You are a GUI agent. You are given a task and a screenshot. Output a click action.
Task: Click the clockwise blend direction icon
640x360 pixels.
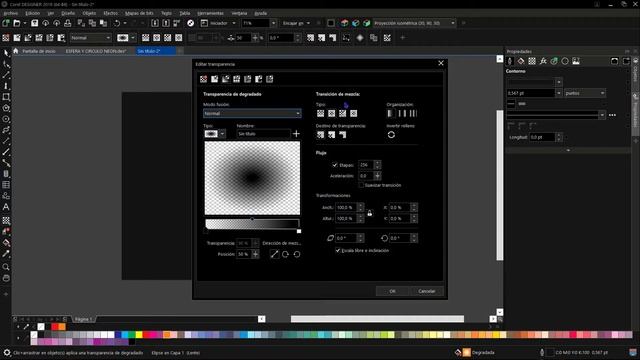[x=285, y=254]
